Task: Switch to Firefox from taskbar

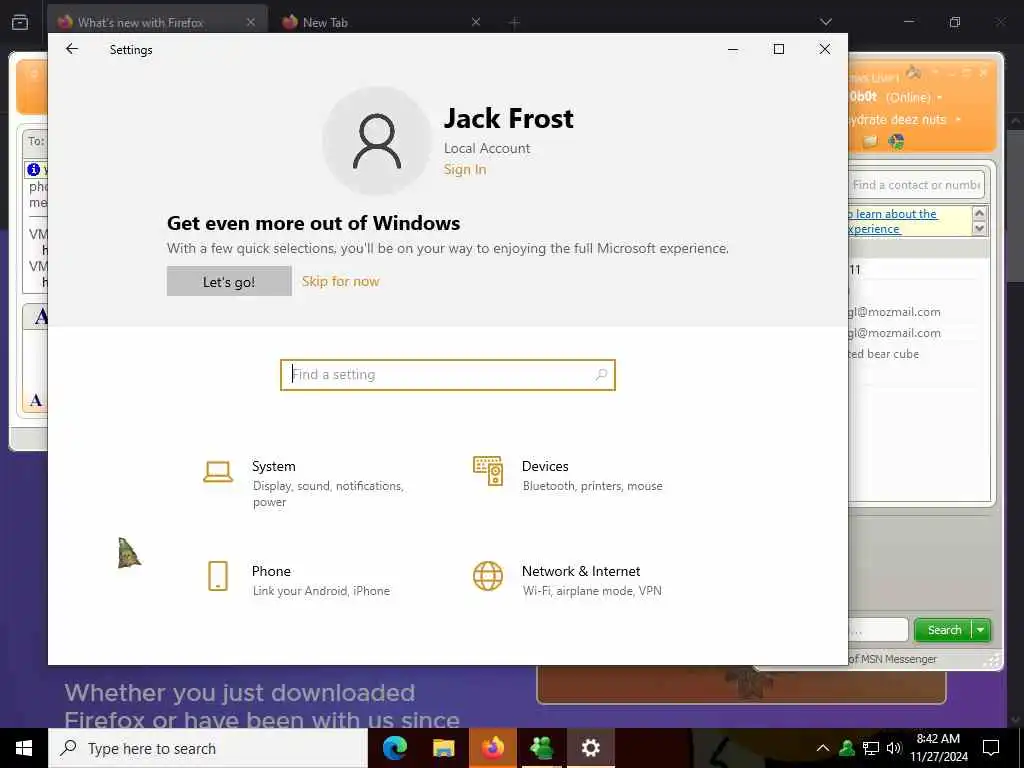Action: [x=493, y=748]
